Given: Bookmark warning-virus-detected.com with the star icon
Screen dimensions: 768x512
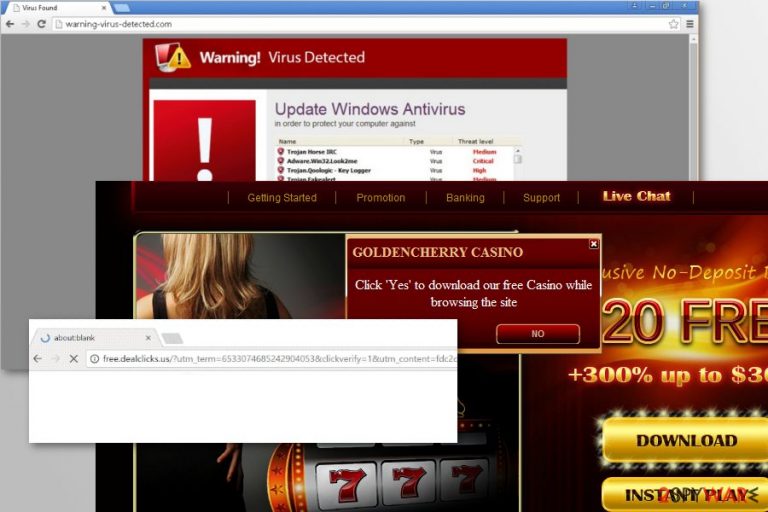Looking at the screenshot, I should click(673, 24).
